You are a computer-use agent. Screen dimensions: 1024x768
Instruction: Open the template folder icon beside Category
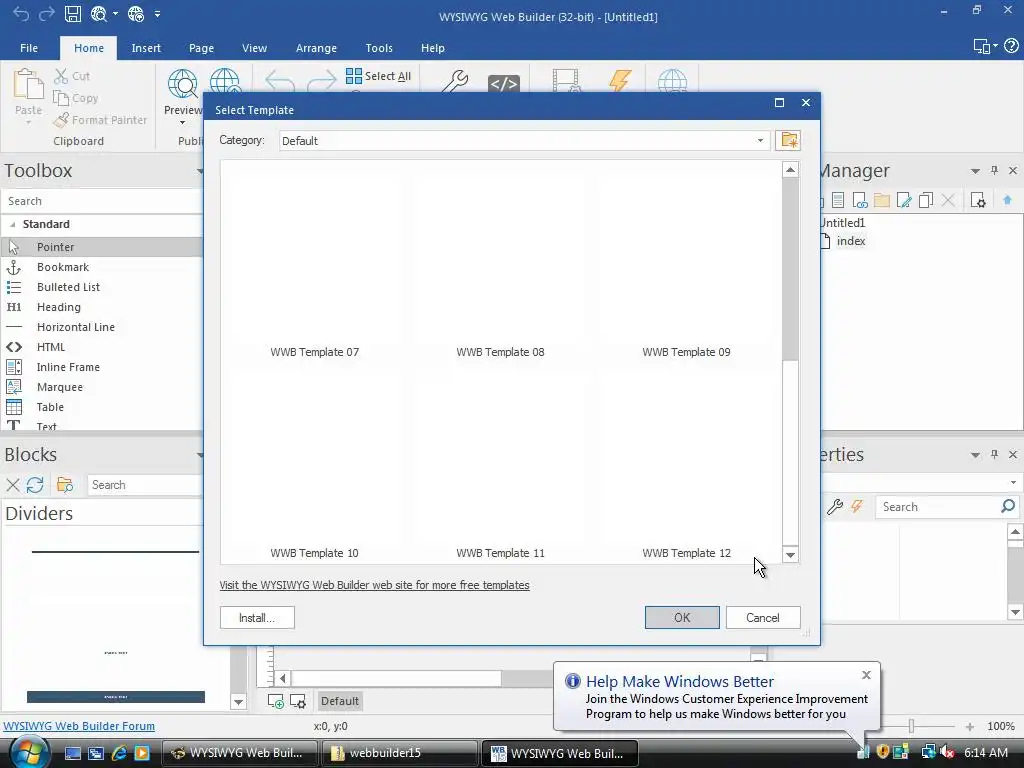coord(788,140)
